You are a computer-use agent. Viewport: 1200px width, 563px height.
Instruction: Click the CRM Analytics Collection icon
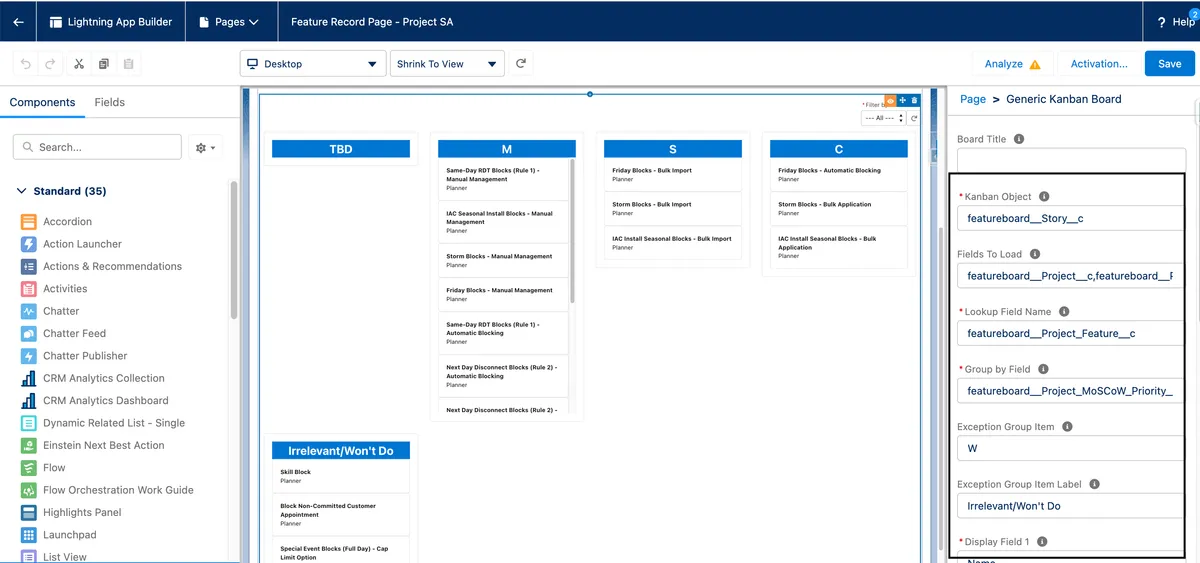[x=28, y=378]
